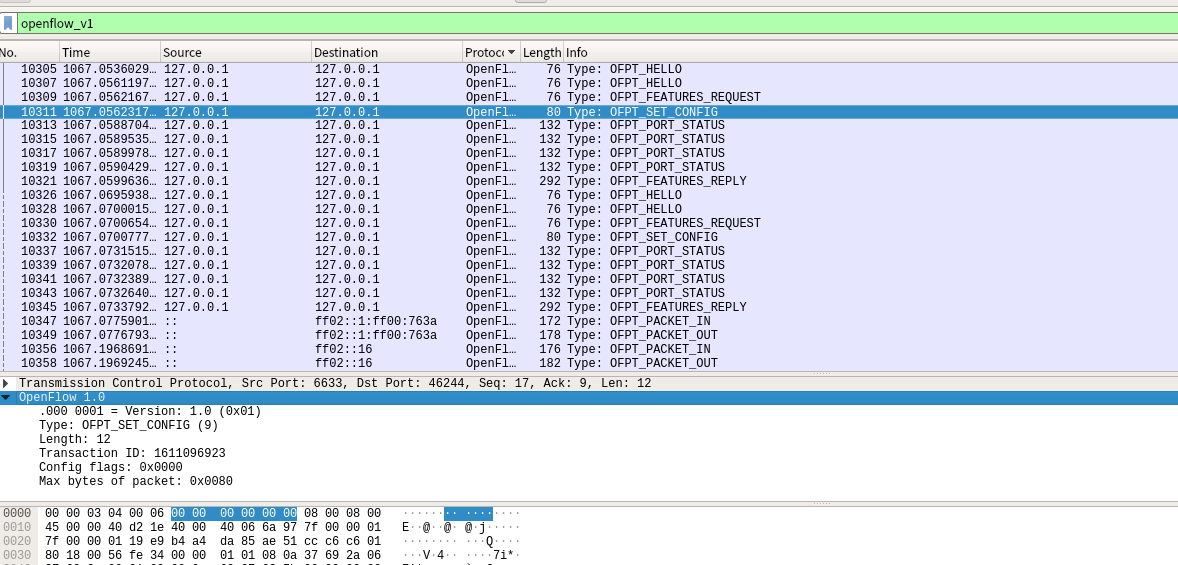Select packet 10337 OFPT_PORT_STATUS
The width and height of the screenshot is (1178, 565).
coord(589,251)
